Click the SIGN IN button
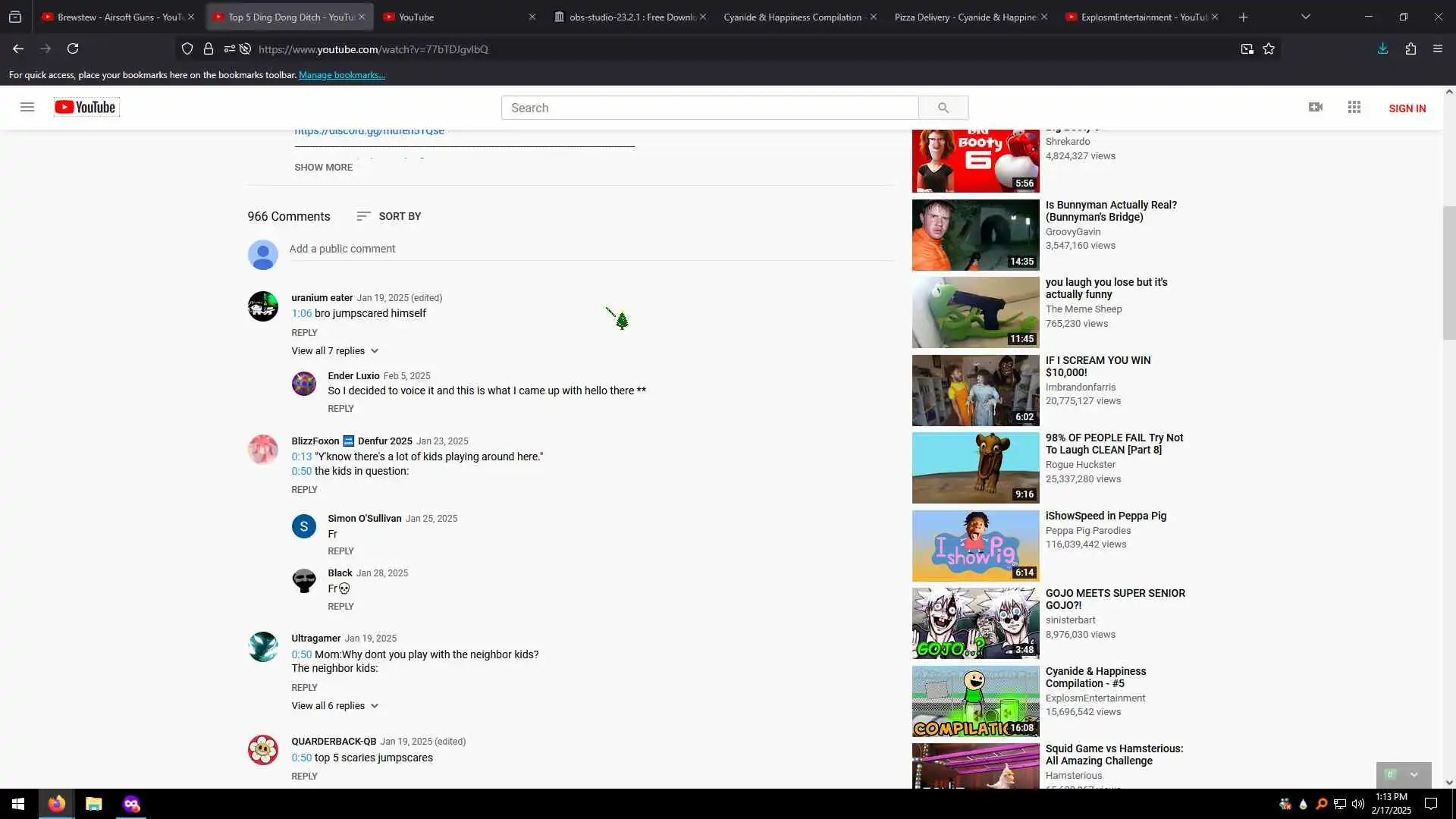The height and width of the screenshot is (819, 1456). click(x=1407, y=108)
